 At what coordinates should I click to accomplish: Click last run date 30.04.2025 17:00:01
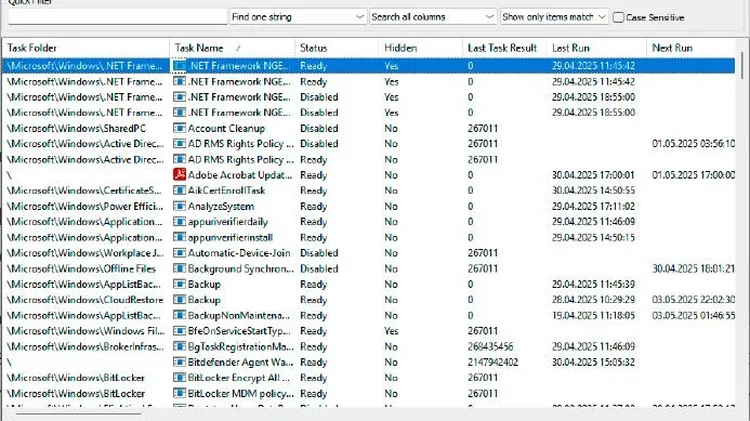593,175
